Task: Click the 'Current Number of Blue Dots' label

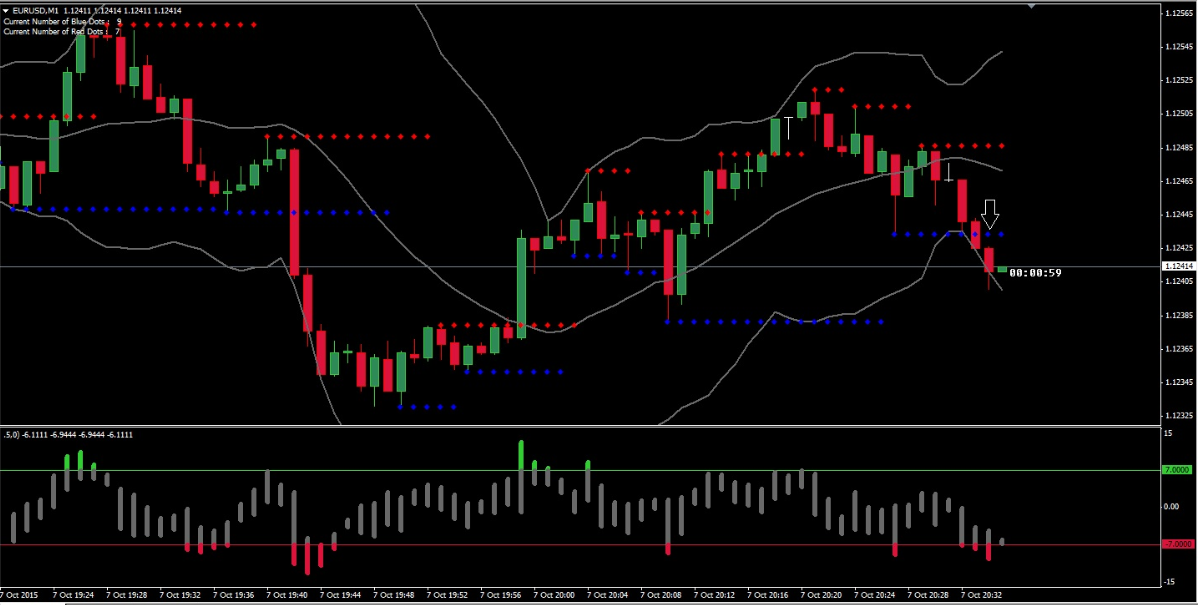Action: click(x=57, y=21)
